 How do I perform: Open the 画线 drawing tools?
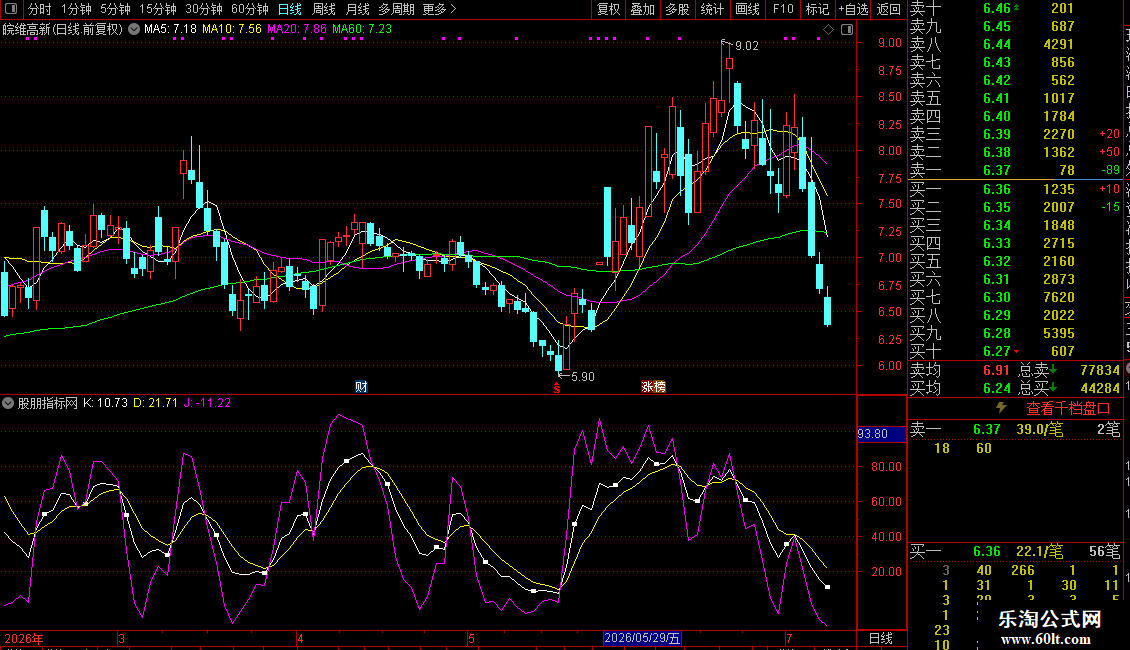(x=747, y=9)
